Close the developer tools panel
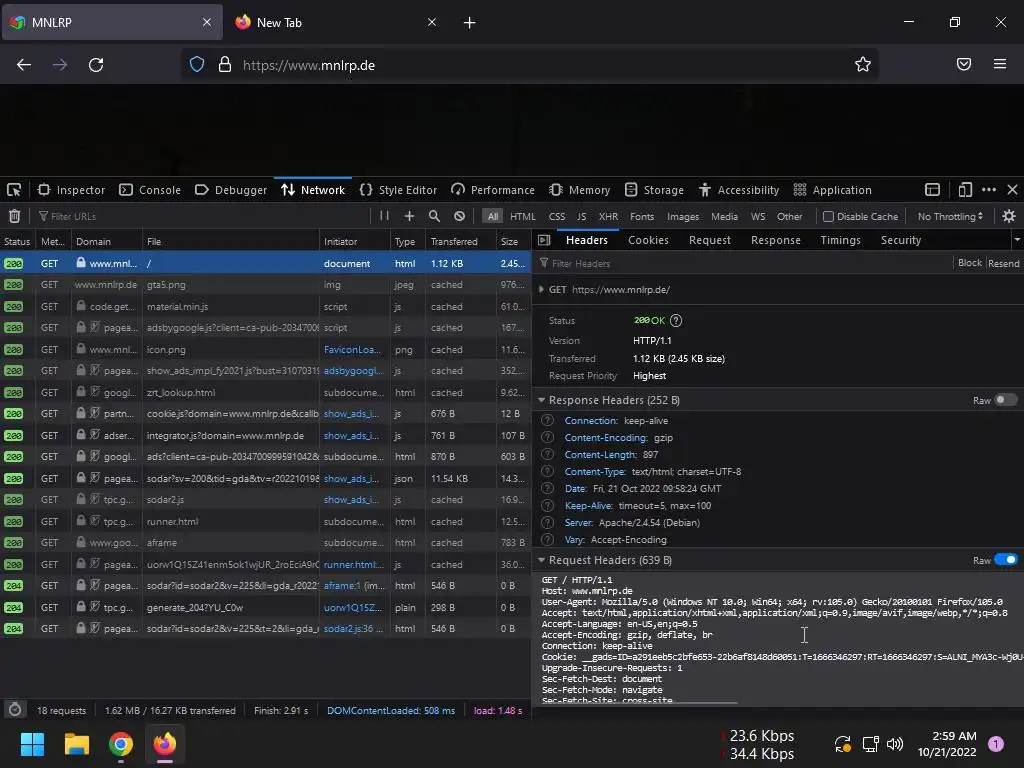Viewport: 1024px width, 768px height. pos(1012,190)
